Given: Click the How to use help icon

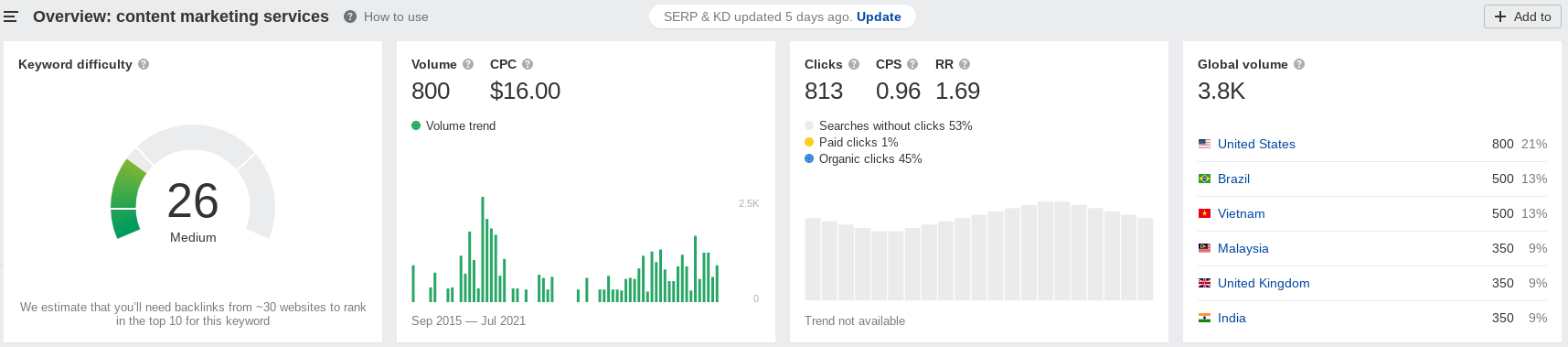Looking at the screenshot, I should tap(350, 16).
